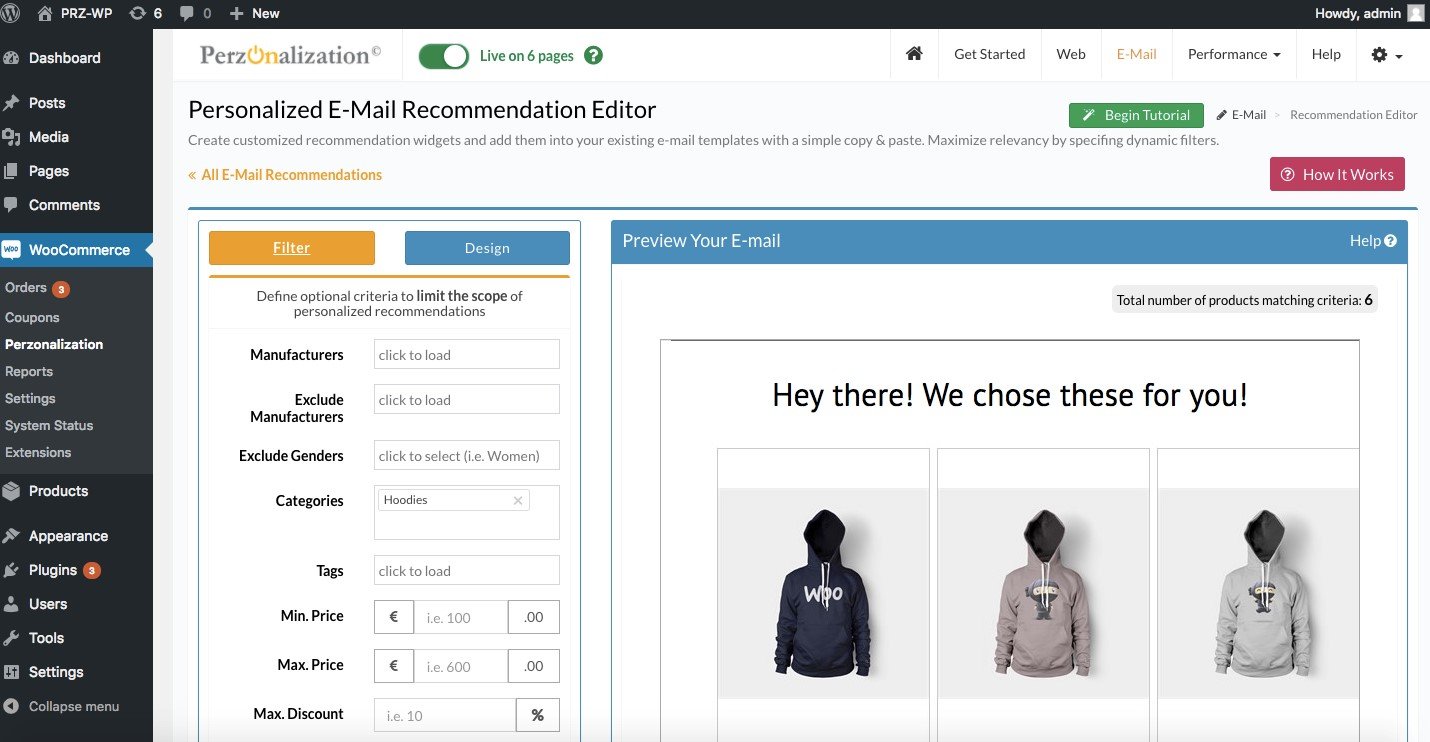The height and width of the screenshot is (742, 1430).
Task: Open the admin user avatar
Action: [1415, 14]
